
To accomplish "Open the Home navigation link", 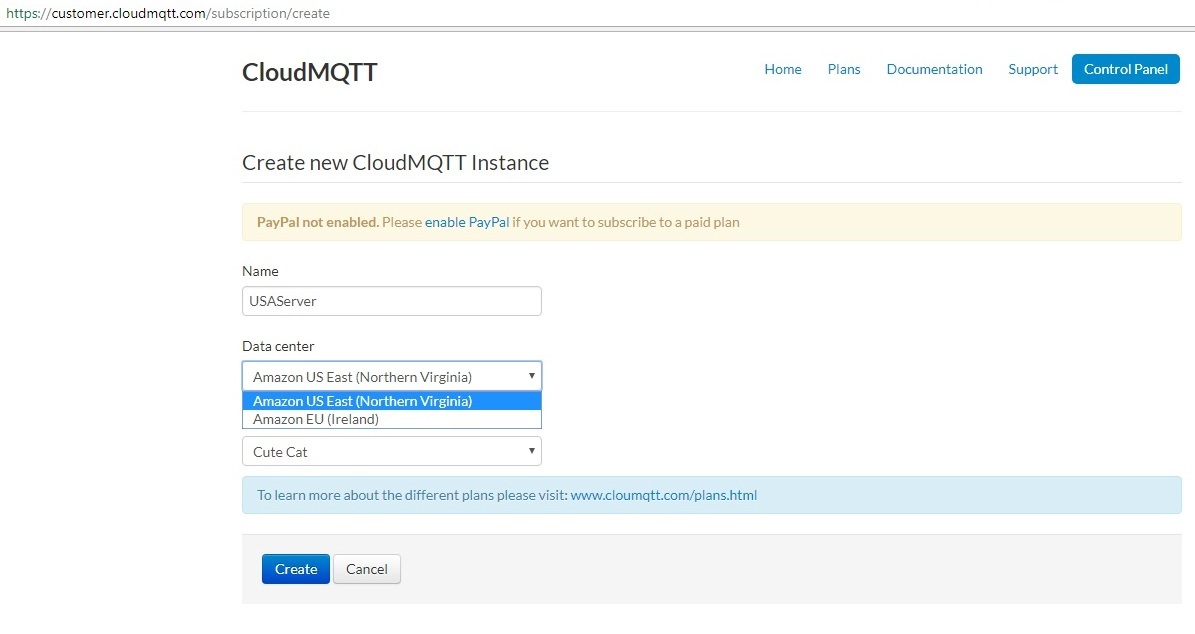I will (x=783, y=69).
